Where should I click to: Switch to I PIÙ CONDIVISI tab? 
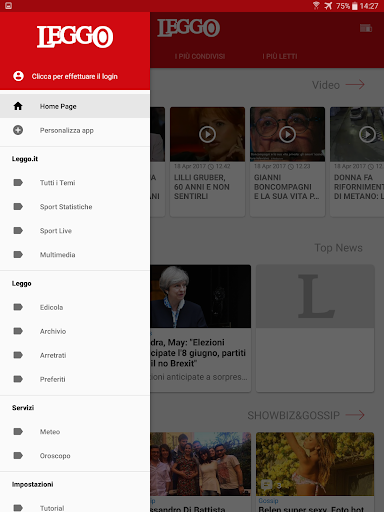point(200,56)
